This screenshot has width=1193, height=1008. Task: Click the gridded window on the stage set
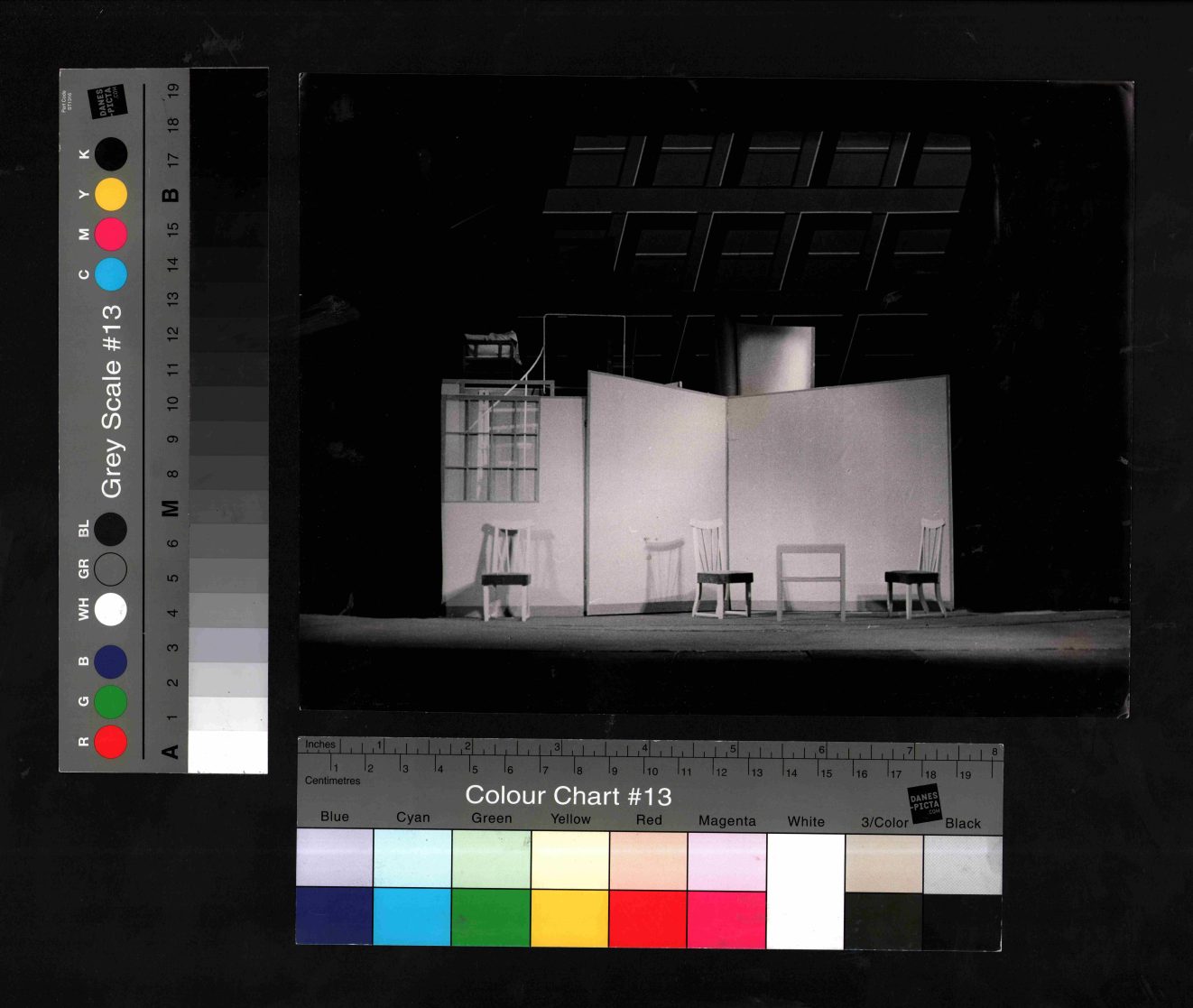click(490, 449)
